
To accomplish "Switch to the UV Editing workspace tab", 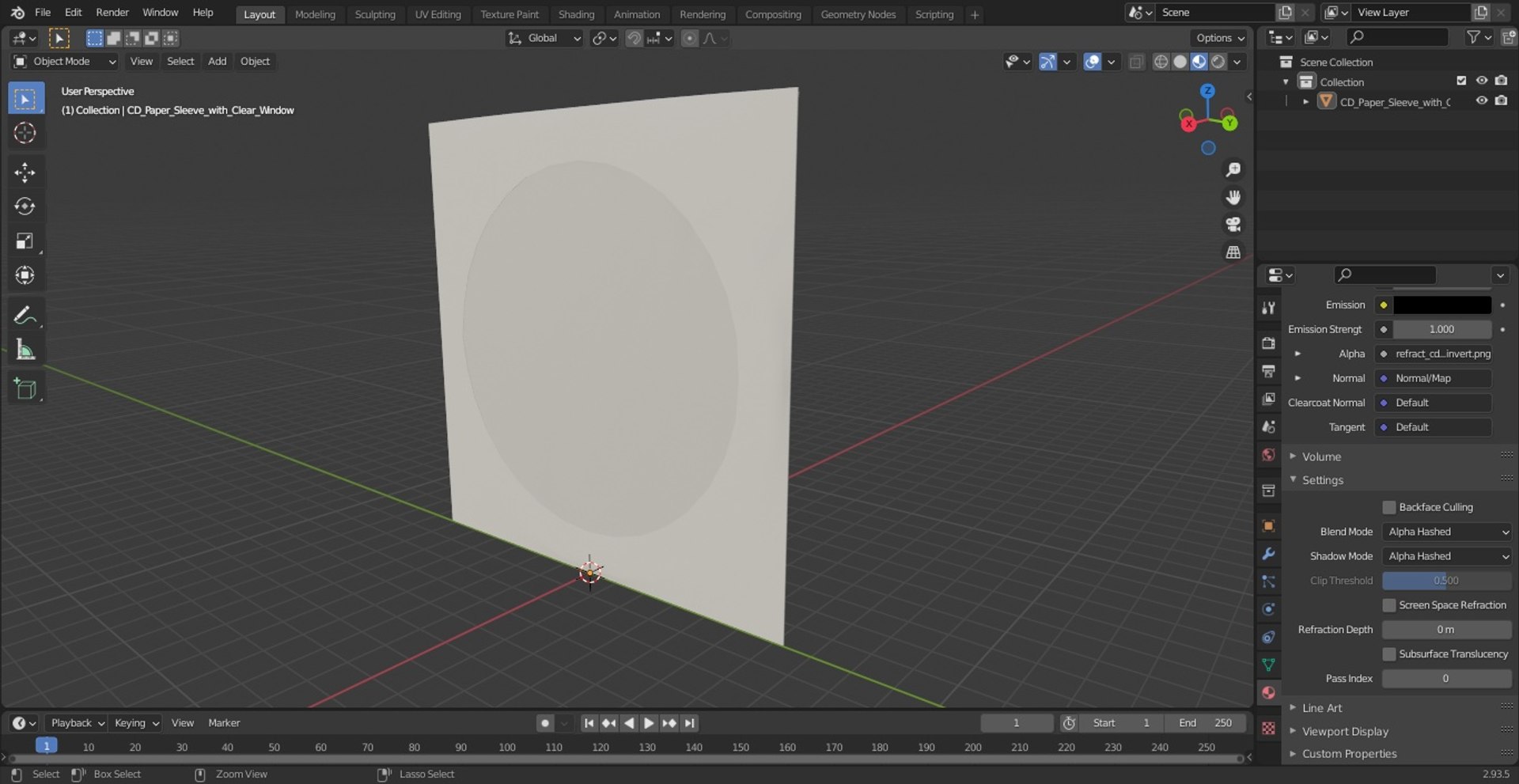I will (438, 14).
